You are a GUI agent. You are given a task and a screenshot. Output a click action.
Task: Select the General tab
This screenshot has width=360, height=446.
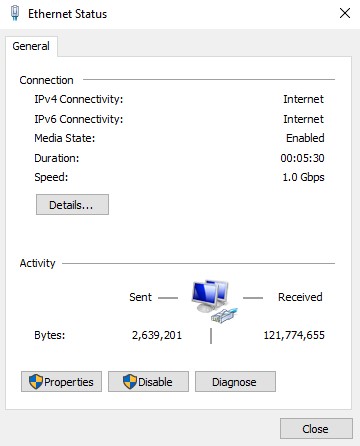tap(31, 46)
